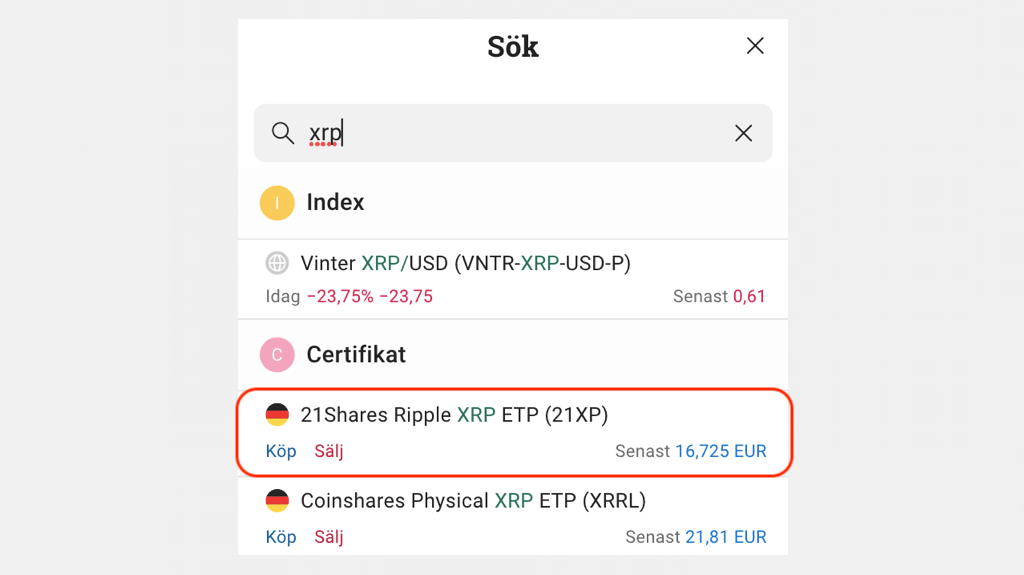The height and width of the screenshot is (575, 1024).
Task: Open 21Shares Ripple XRP ETP result
Action: click(454, 414)
